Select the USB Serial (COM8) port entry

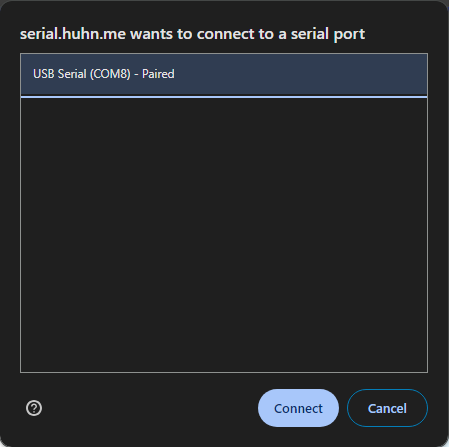[x=224, y=74]
